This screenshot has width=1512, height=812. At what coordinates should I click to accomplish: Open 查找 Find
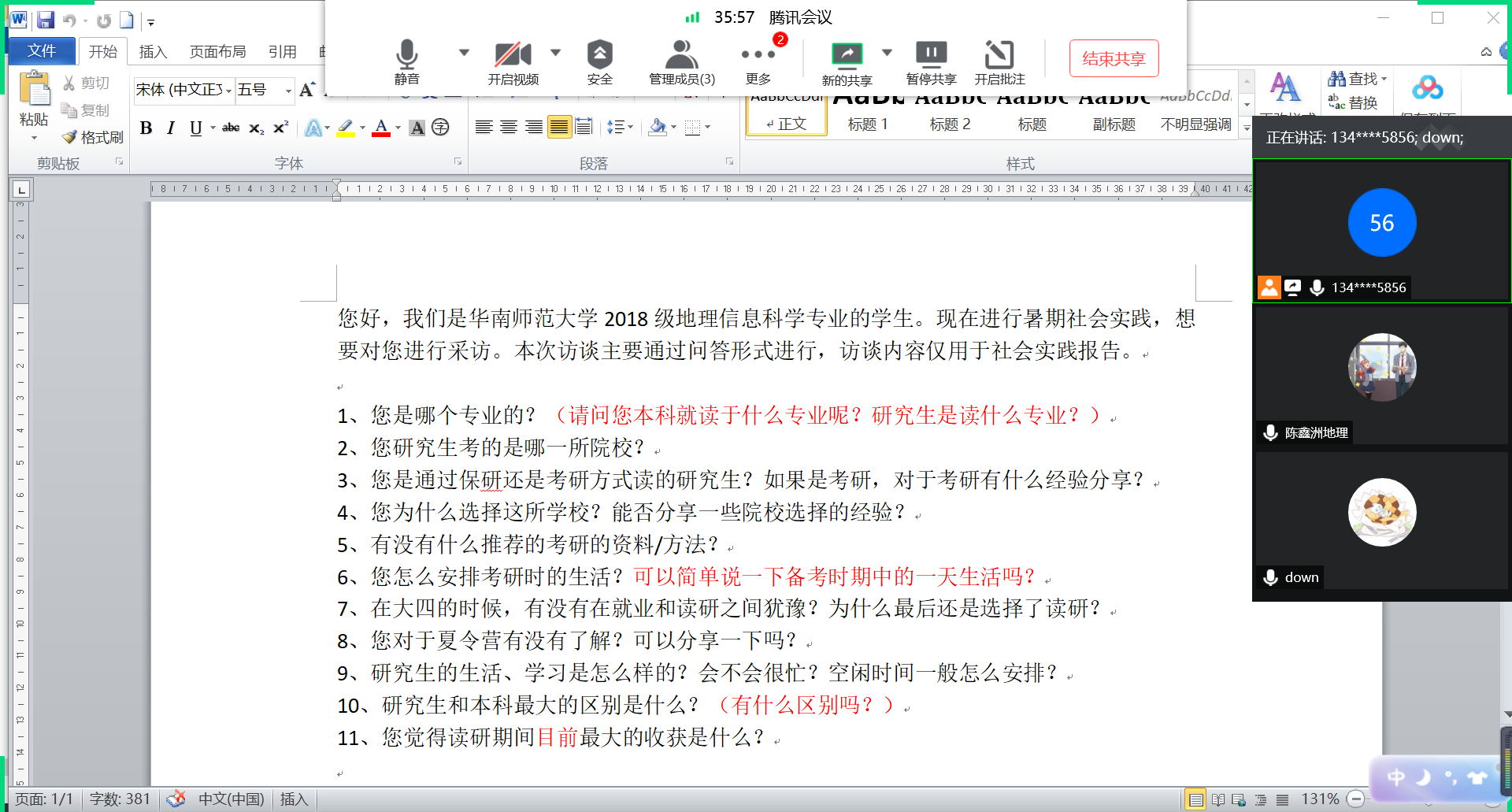pyautogui.click(x=1357, y=79)
